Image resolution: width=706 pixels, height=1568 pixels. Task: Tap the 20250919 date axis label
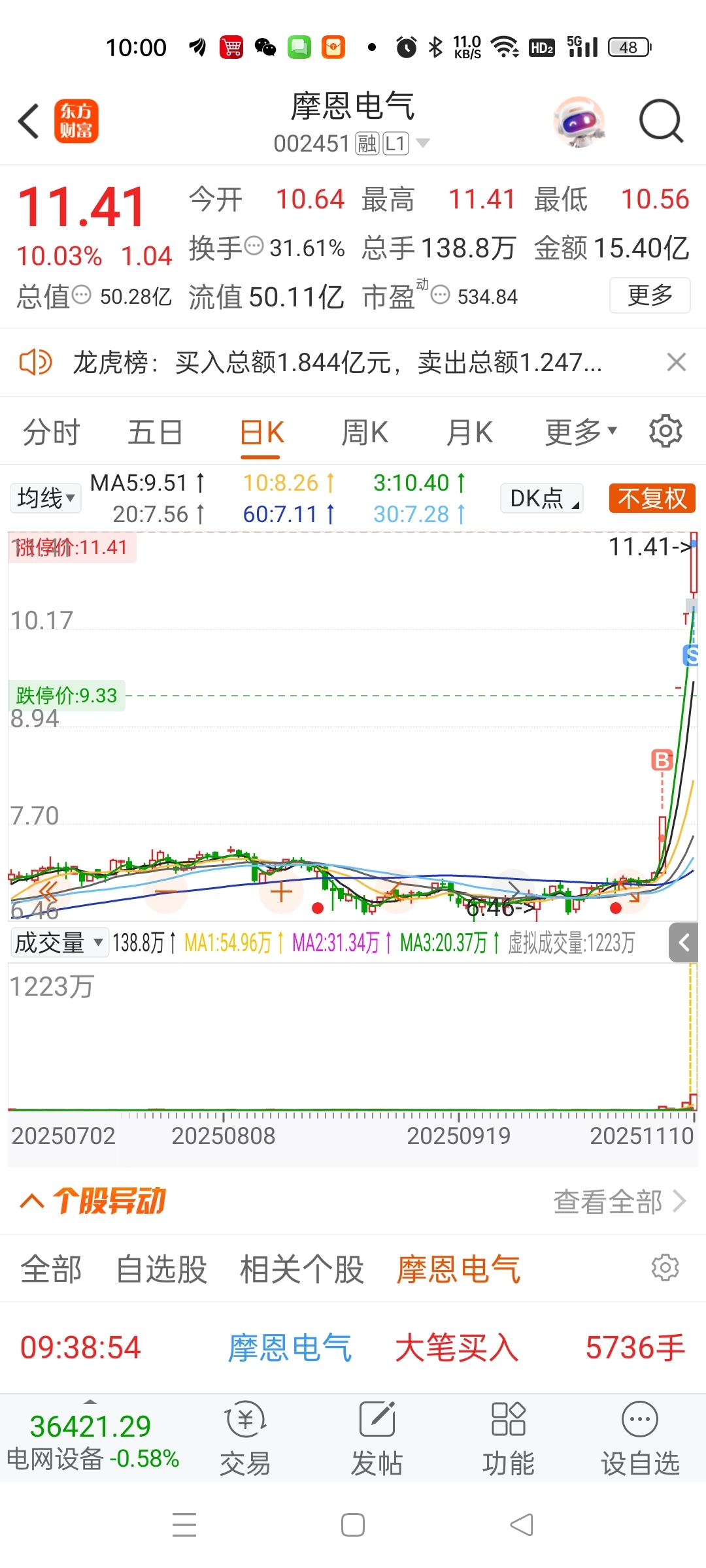click(x=459, y=1135)
